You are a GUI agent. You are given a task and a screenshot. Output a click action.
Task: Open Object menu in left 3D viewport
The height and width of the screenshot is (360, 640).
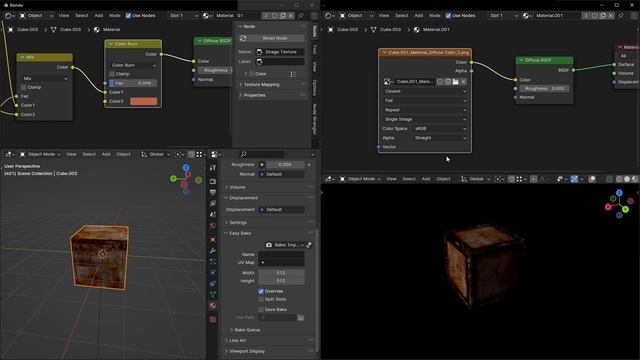click(123, 154)
